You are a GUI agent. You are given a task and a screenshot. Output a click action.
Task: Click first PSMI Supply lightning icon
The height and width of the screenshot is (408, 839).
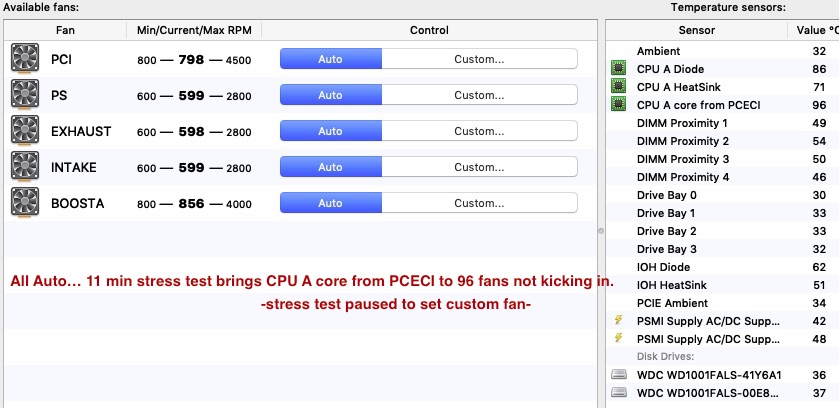619,320
